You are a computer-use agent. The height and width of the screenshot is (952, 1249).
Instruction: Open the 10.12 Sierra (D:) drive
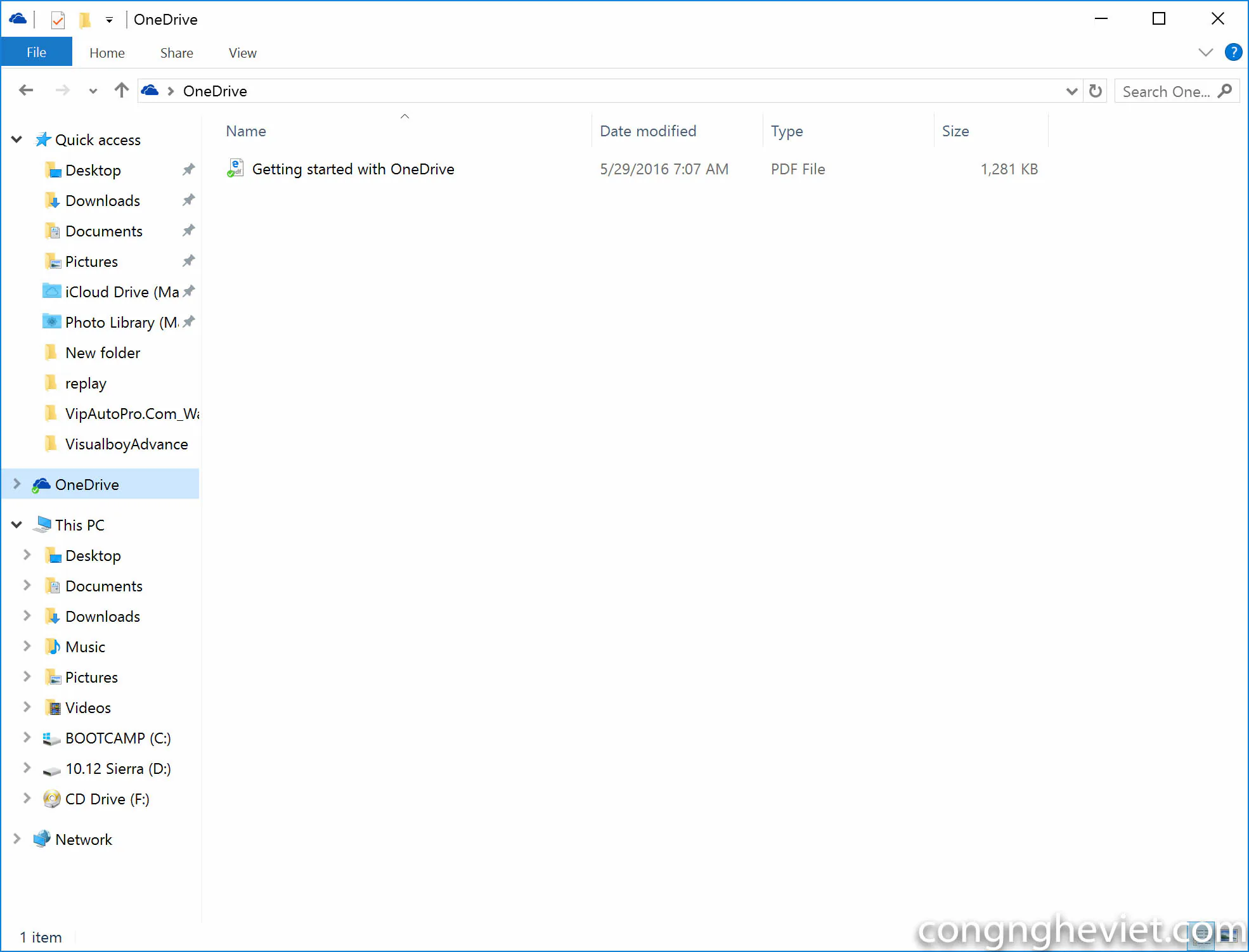point(118,769)
